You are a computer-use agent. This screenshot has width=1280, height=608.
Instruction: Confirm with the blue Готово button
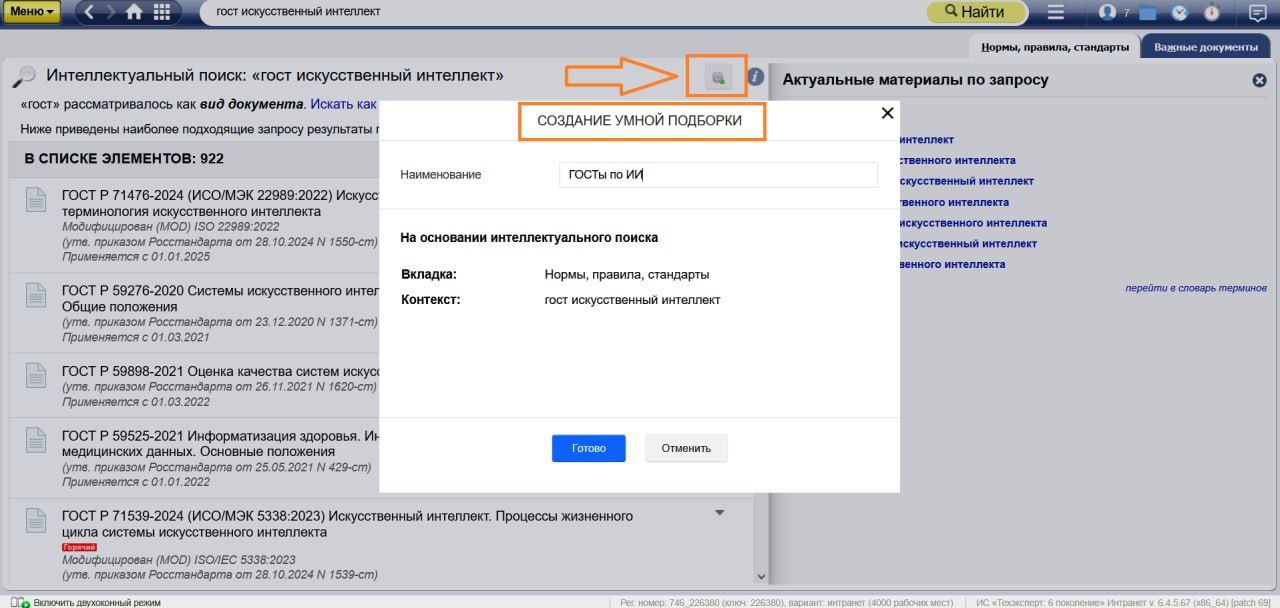tap(589, 448)
